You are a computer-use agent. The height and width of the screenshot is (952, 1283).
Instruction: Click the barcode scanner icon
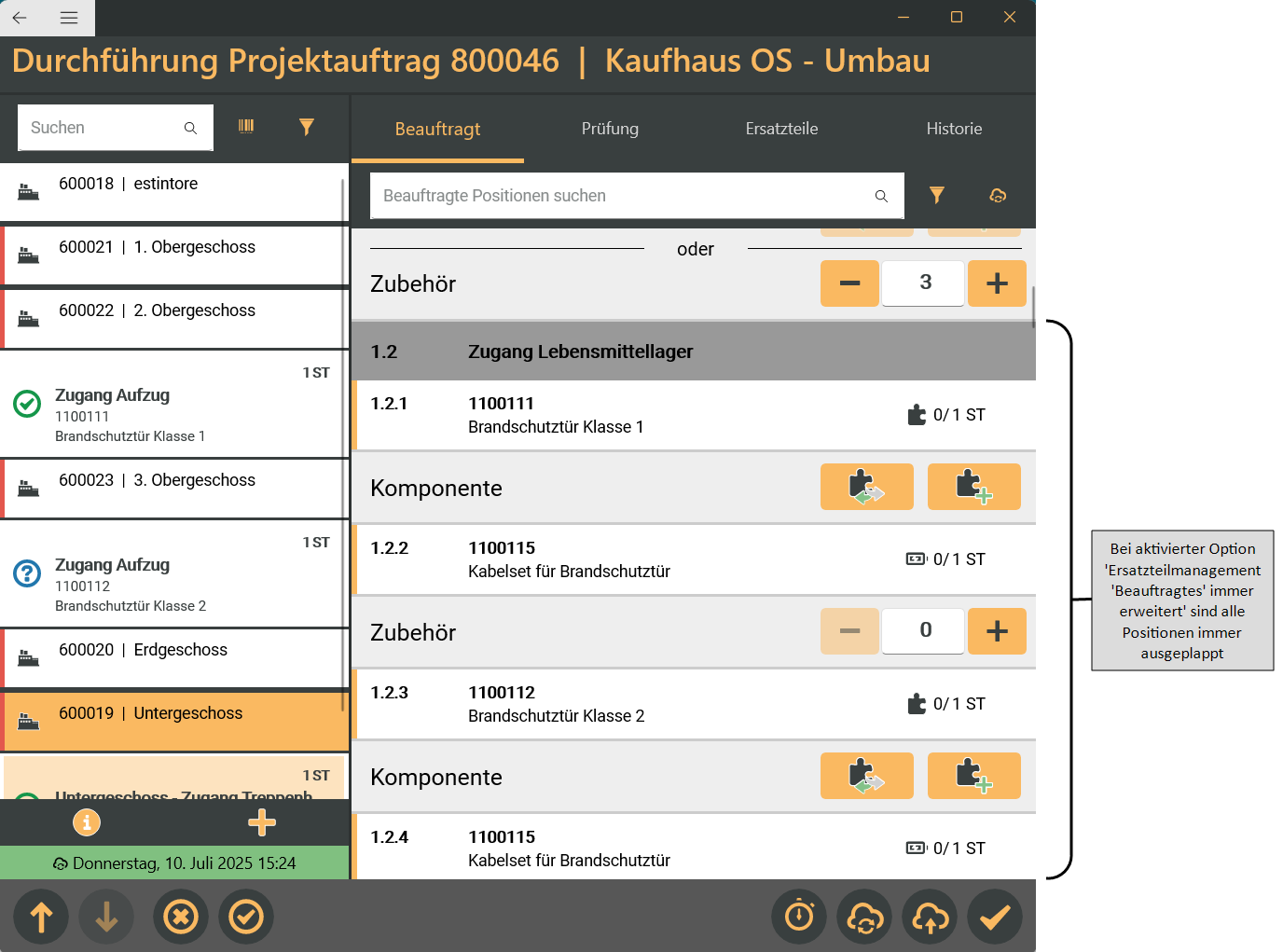click(246, 127)
